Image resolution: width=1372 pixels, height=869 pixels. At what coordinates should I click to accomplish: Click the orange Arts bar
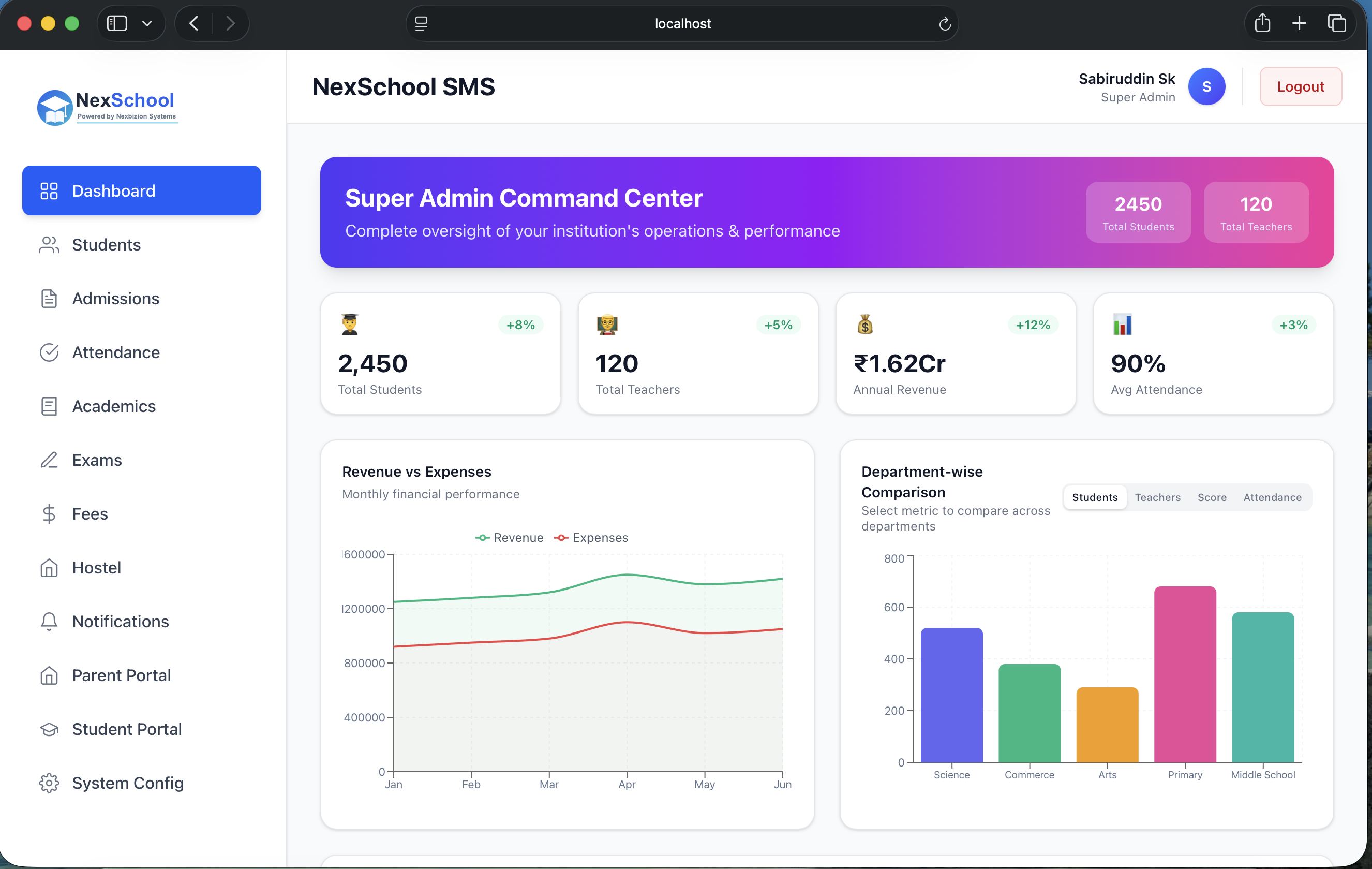[x=1107, y=725]
